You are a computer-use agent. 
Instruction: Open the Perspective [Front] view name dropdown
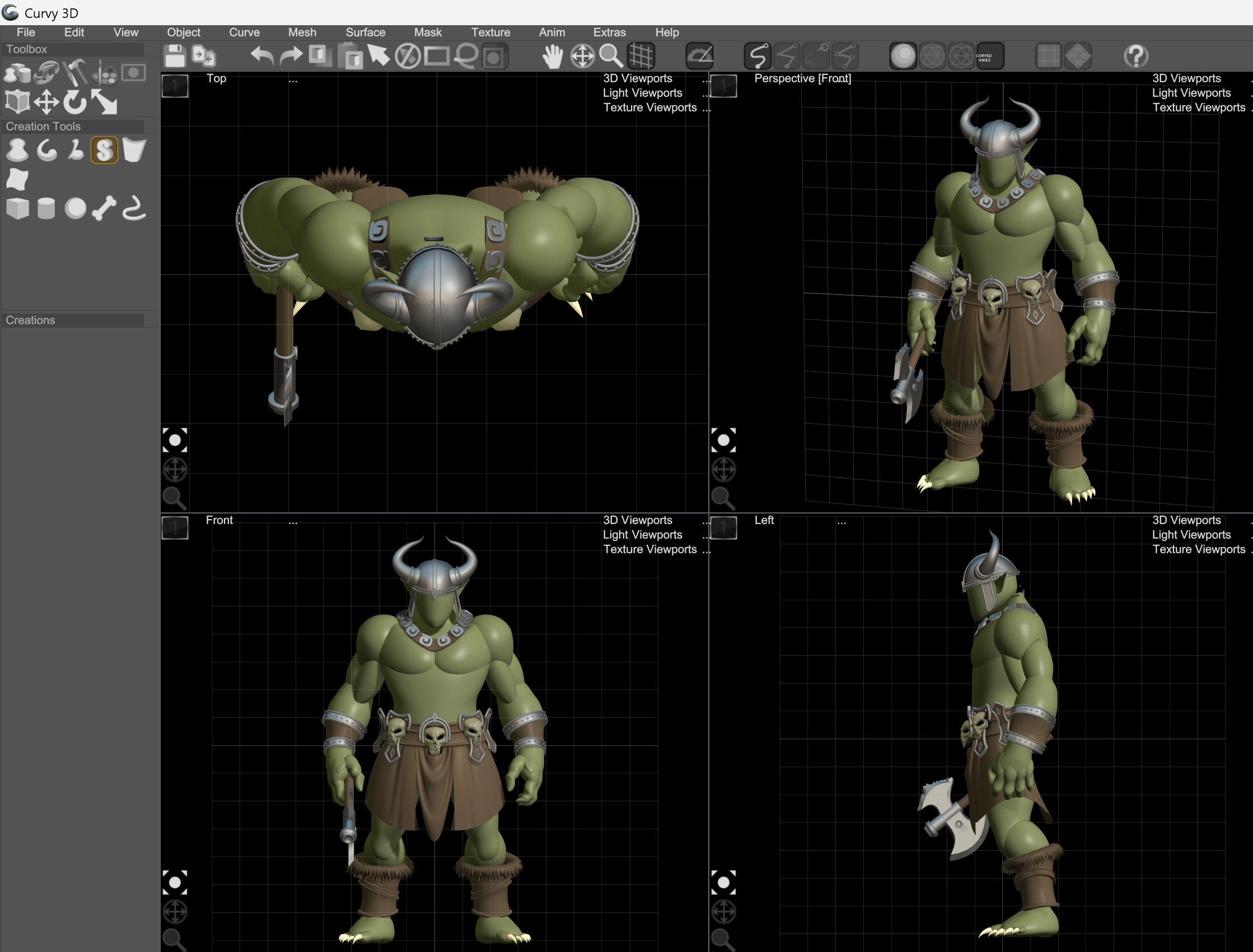(x=803, y=78)
